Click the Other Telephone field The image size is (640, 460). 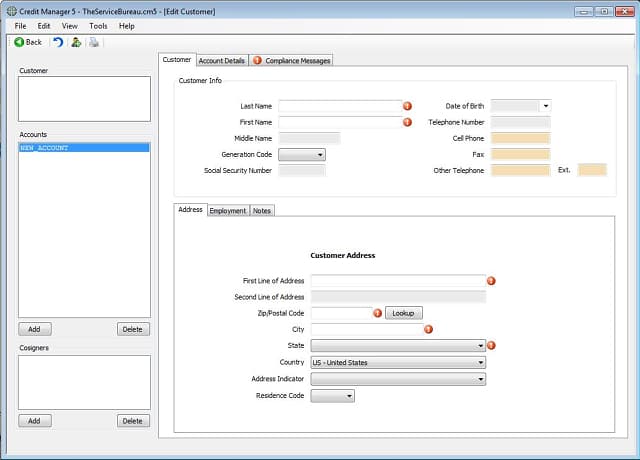520,170
